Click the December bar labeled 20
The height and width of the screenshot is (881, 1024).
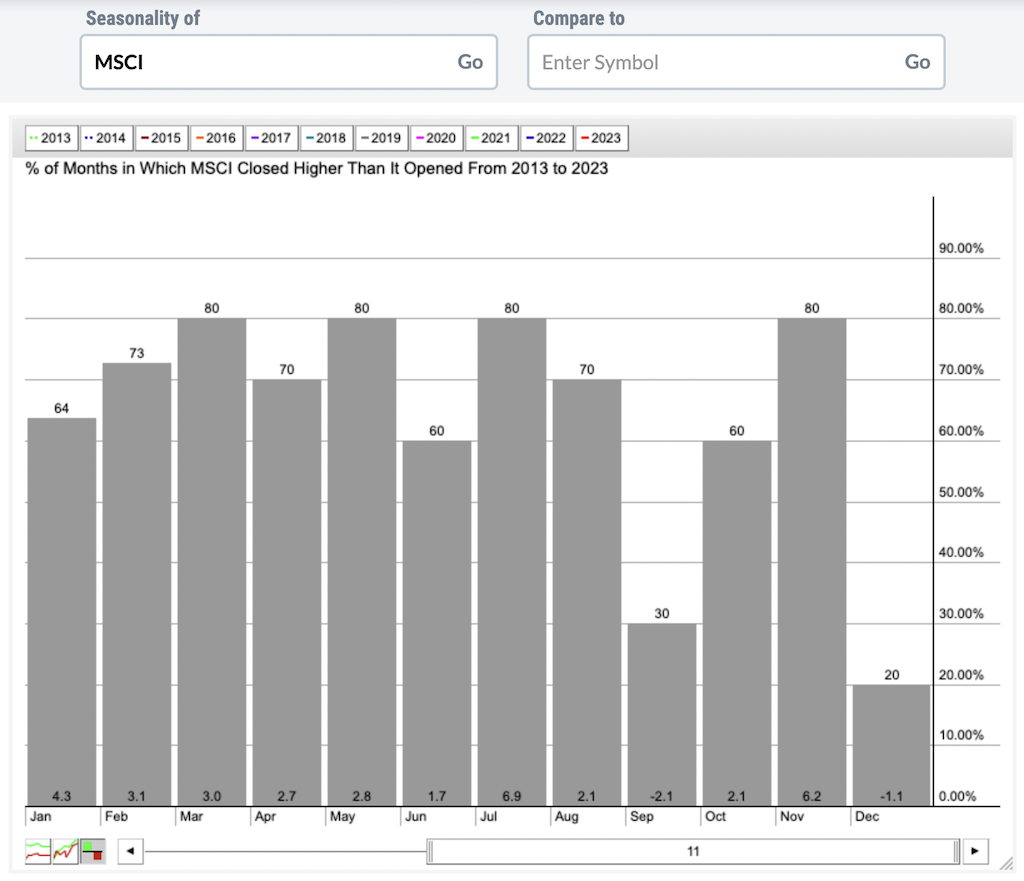click(891, 745)
